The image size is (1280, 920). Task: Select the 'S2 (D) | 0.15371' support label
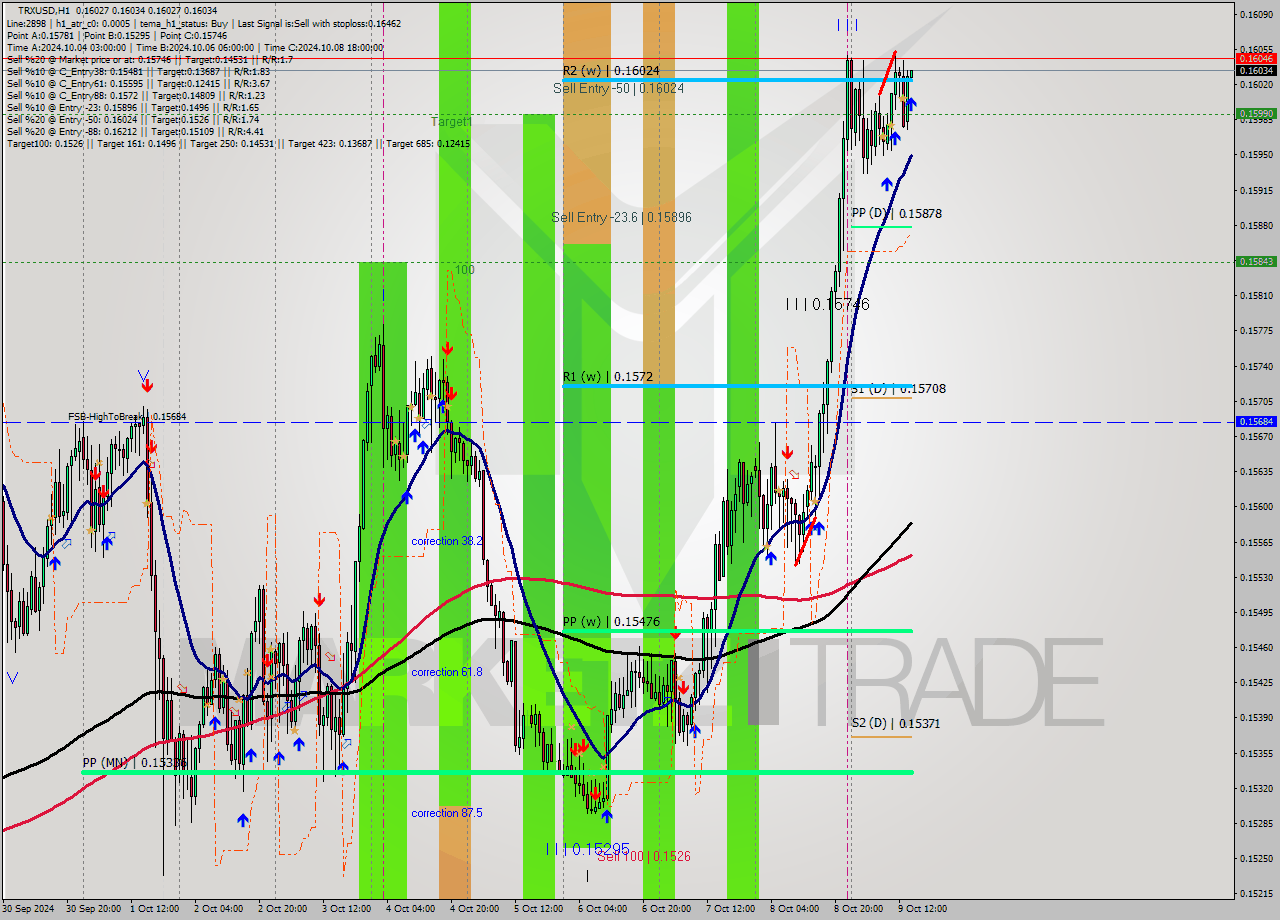896,723
